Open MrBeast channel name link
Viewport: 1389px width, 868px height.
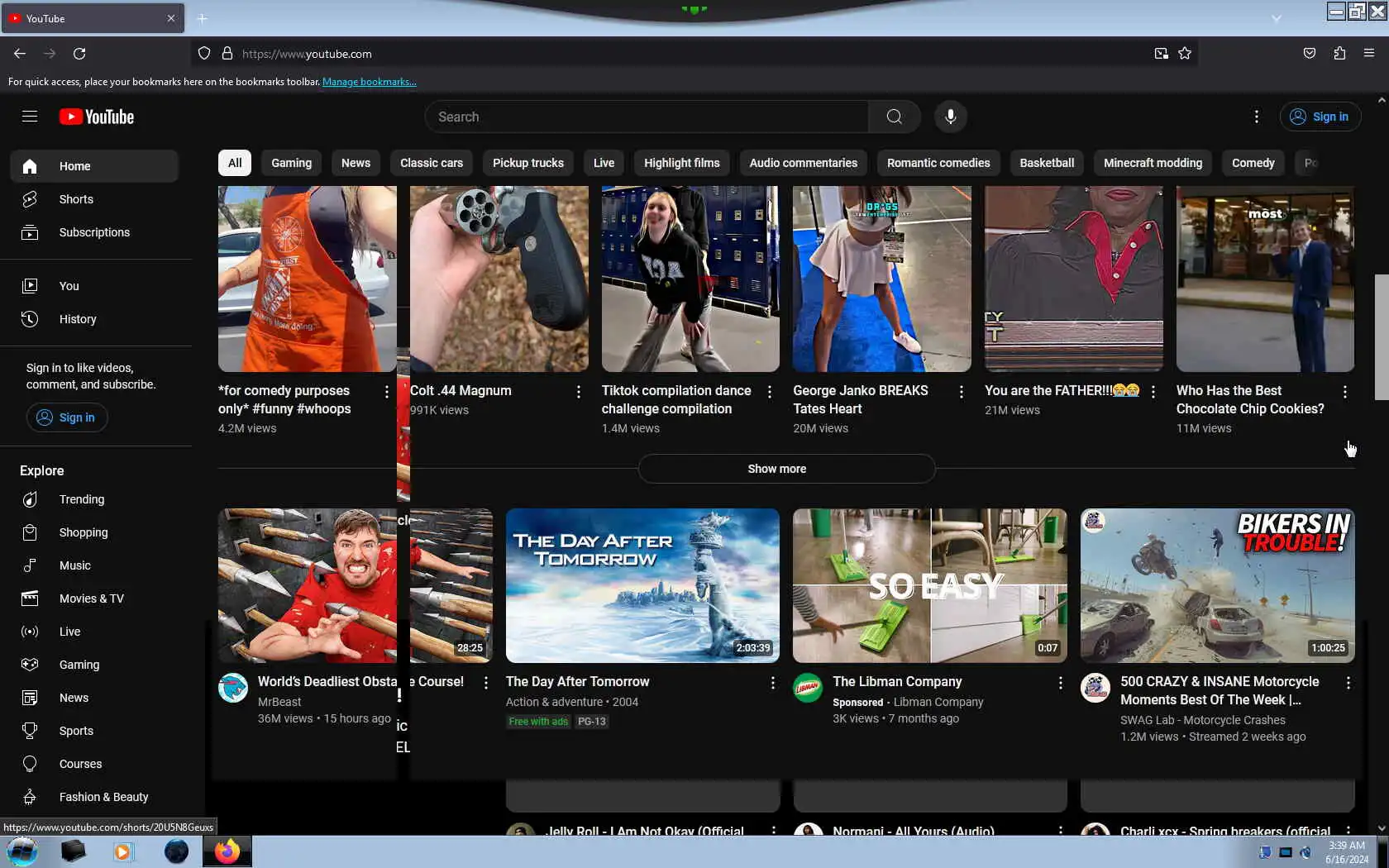(279, 702)
